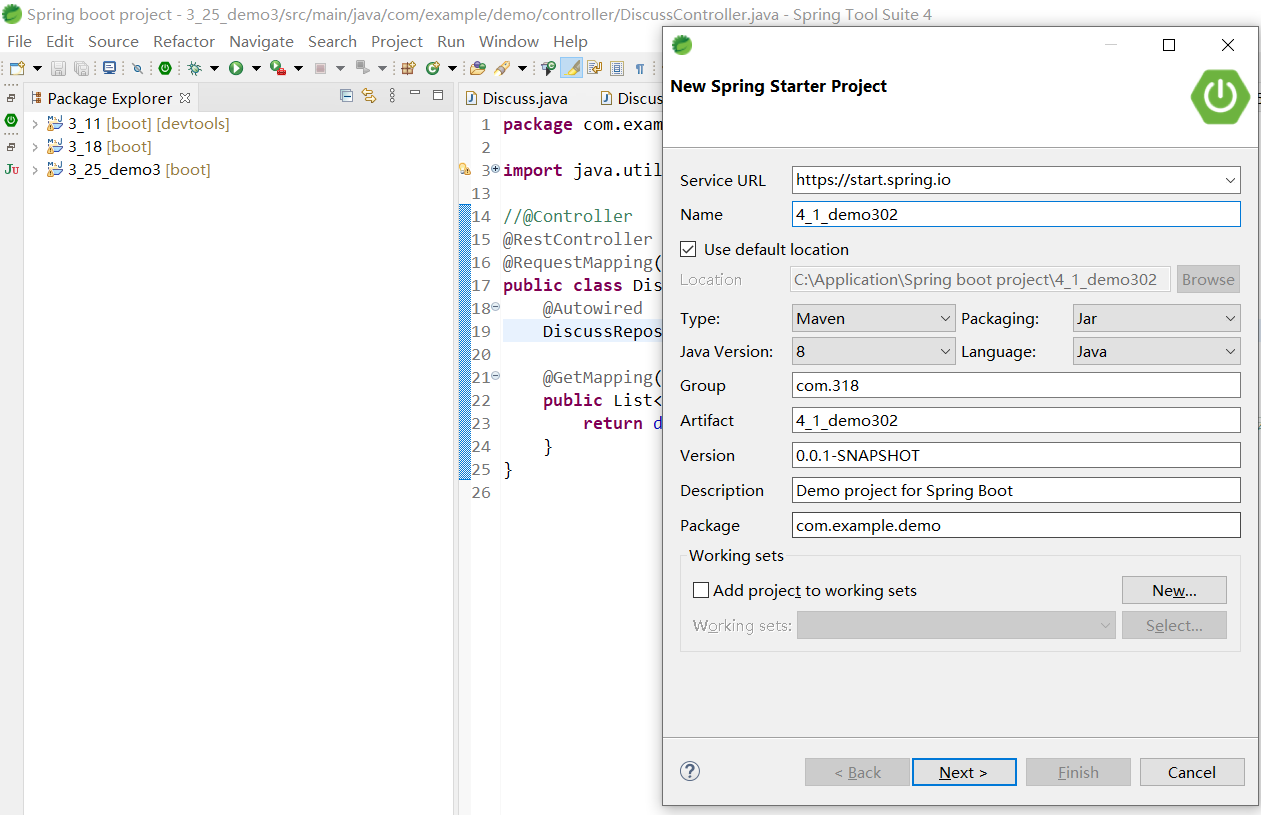The image size is (1261, 815).
Task: Toggle Link with Editor in Package Explorer
Action: coord(369,96)
